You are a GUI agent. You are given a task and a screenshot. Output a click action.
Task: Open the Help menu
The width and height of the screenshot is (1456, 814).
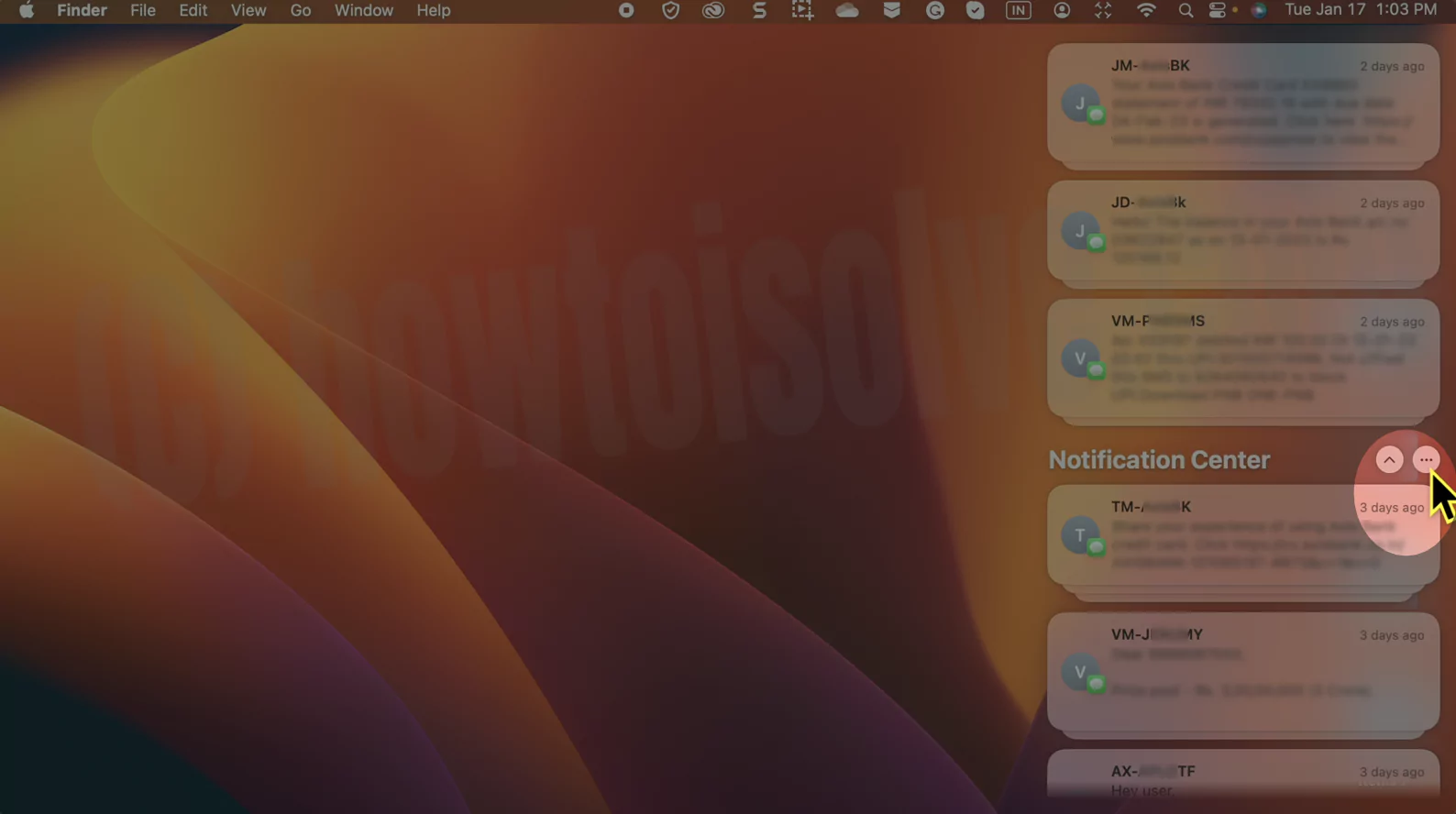(433, 10)
